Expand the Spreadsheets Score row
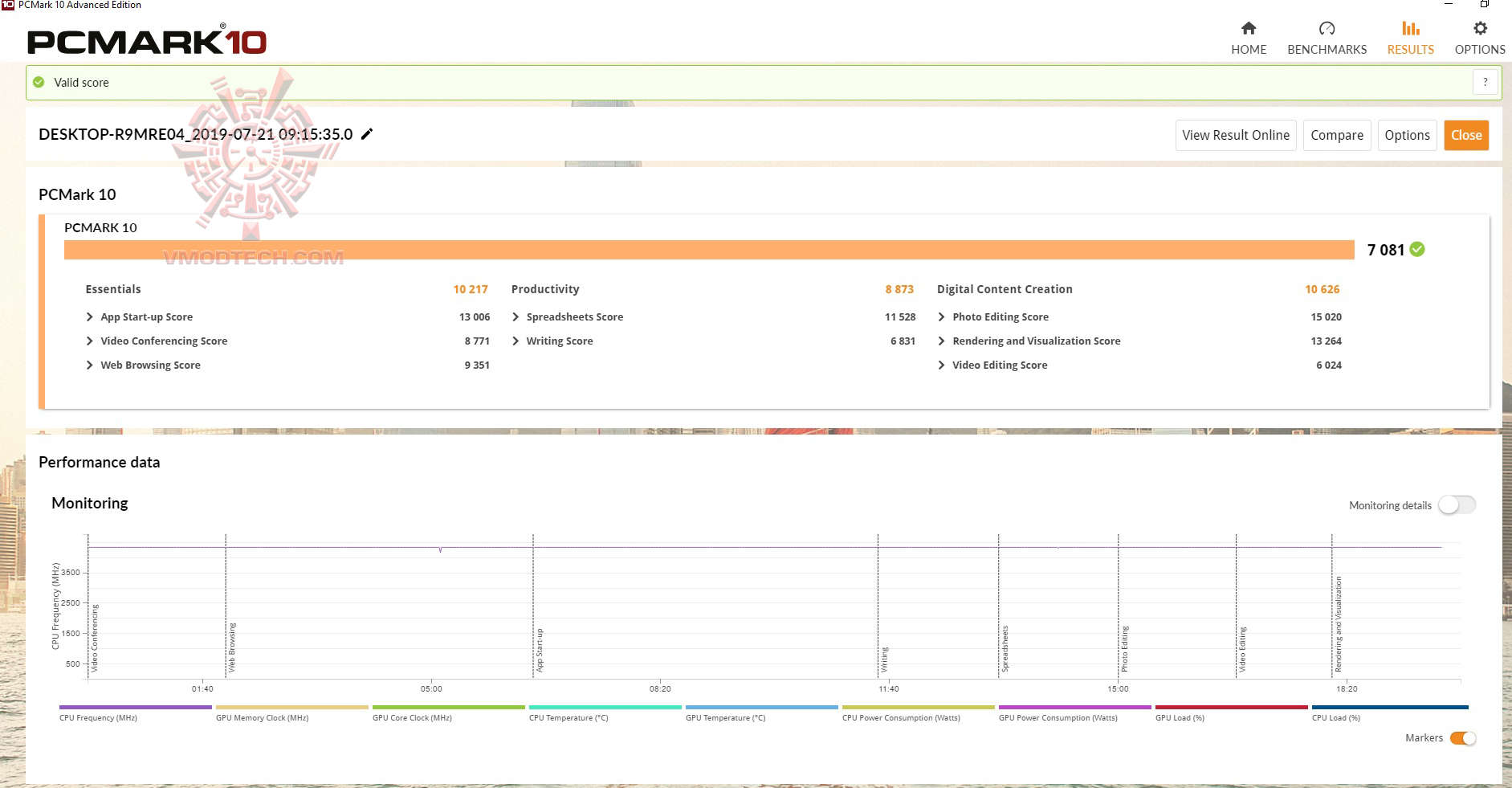 [516, 317]
